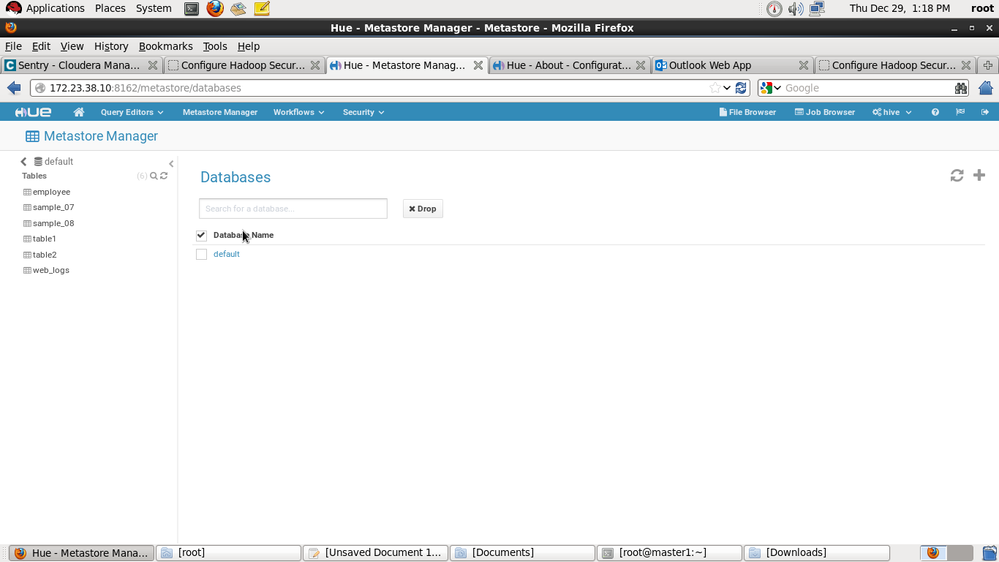999x562 pixels.
Task: Open Downloads window in taskbar
Action: 817,552
